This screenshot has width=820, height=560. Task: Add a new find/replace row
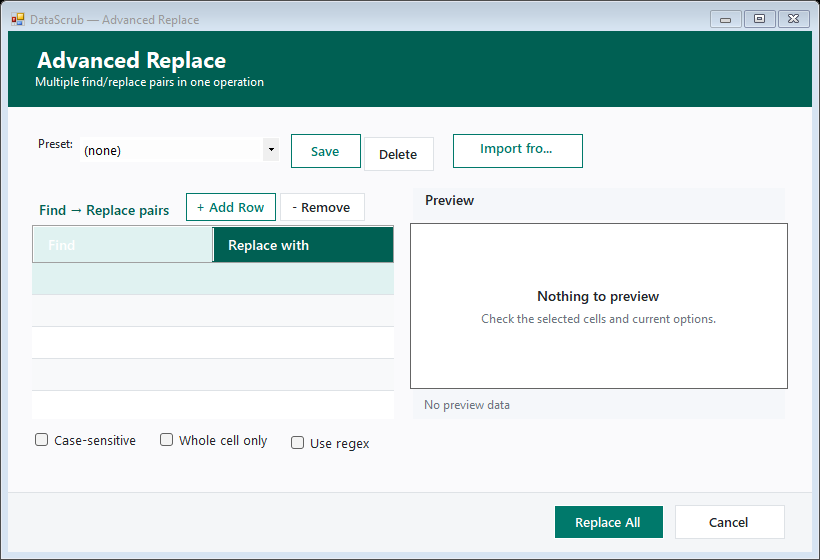(231, 208)
